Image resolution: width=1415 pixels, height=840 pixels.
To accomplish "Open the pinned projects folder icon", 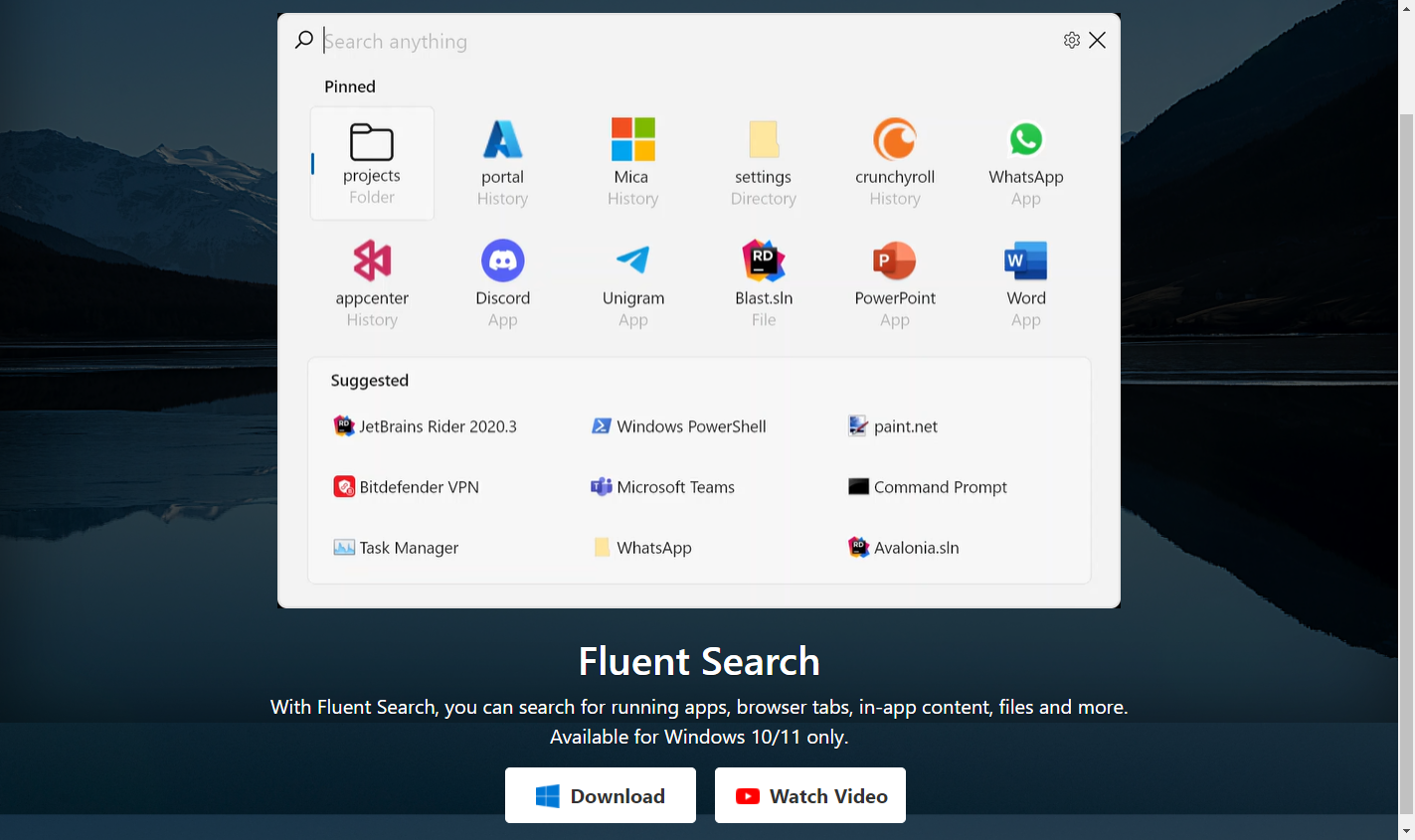I will [372, 142].
